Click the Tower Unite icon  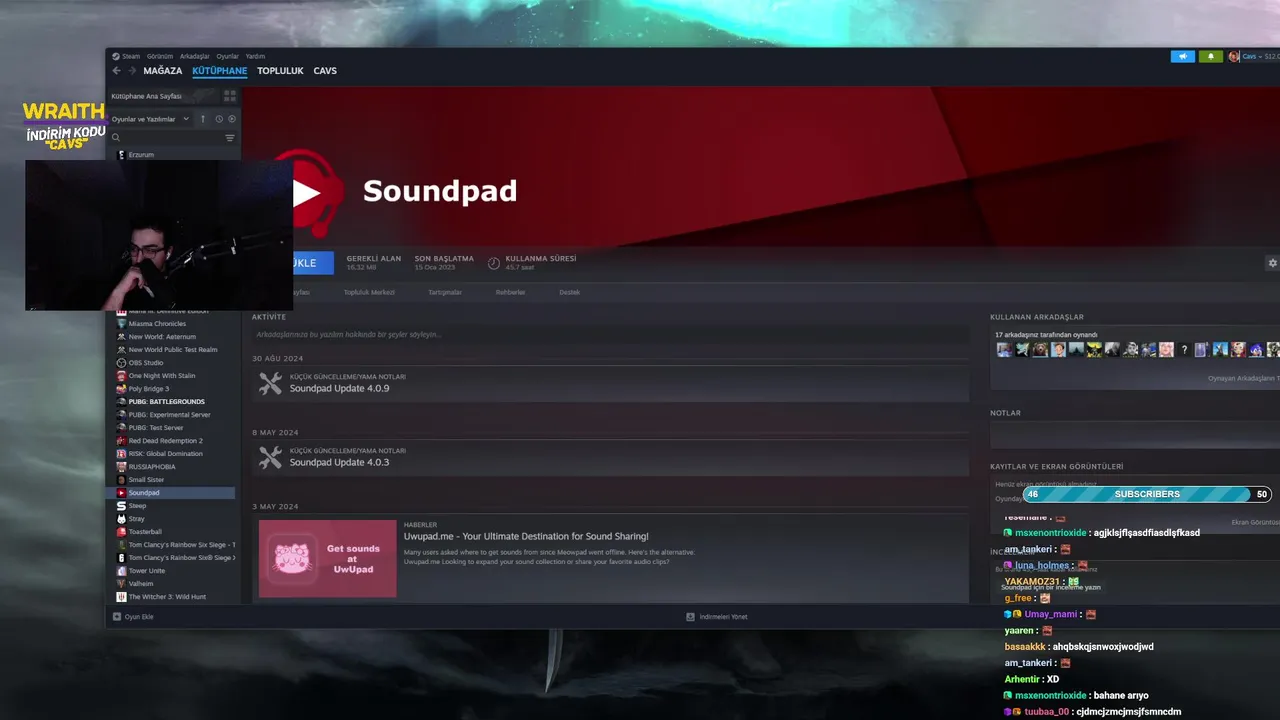pos(121,571)
